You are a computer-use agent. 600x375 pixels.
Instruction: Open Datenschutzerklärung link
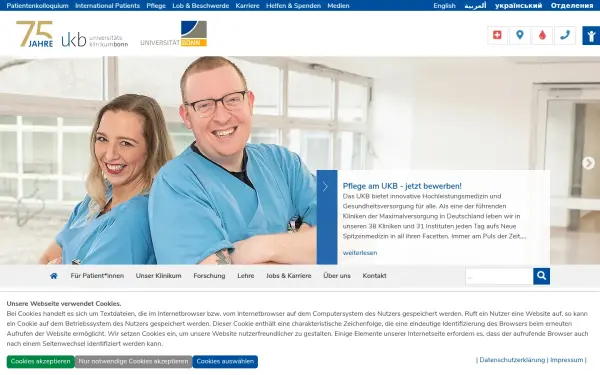(x=512, y=360)
